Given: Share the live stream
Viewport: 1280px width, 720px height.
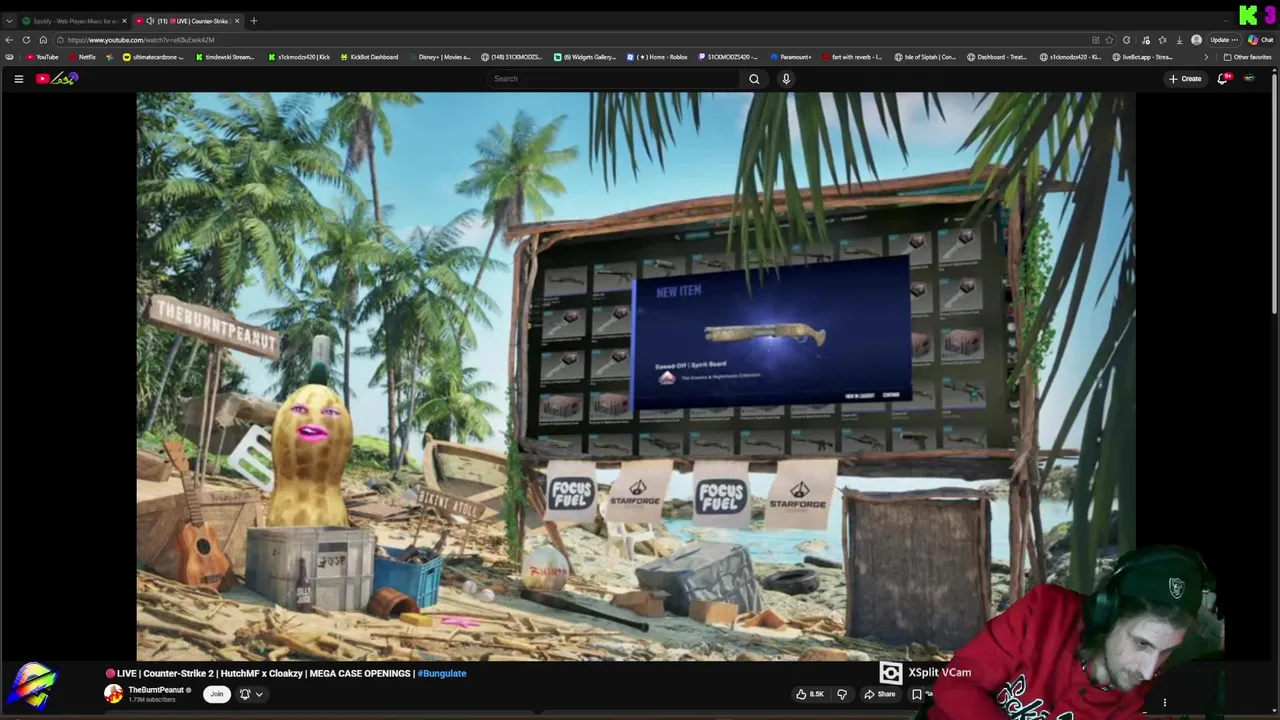Looking at the screenshot, I should coord(880,694).
